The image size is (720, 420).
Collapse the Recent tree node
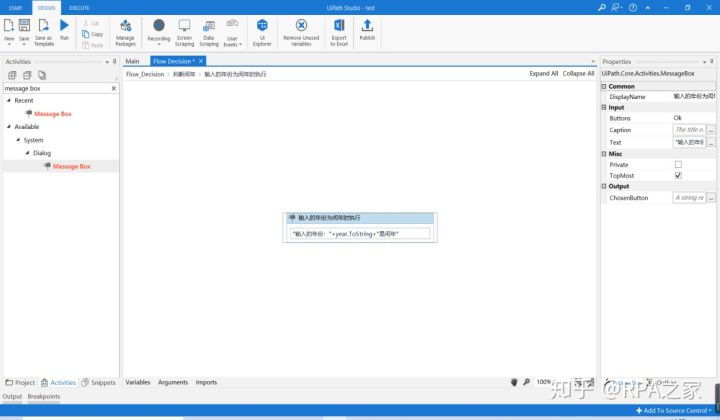9,100
